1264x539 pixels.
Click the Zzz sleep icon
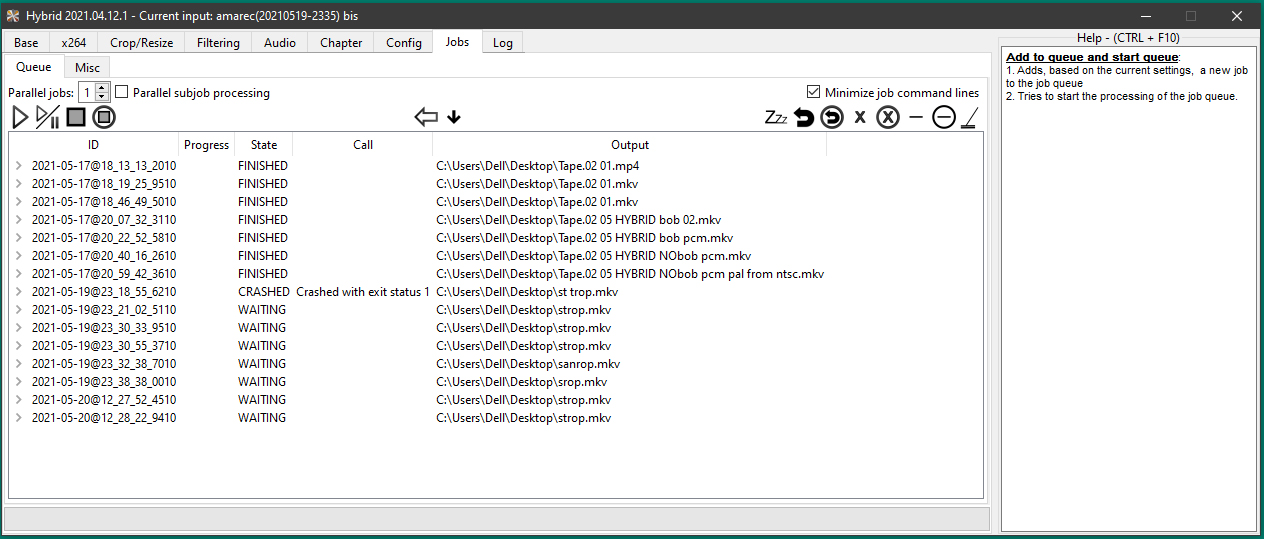tap(776, 117)
